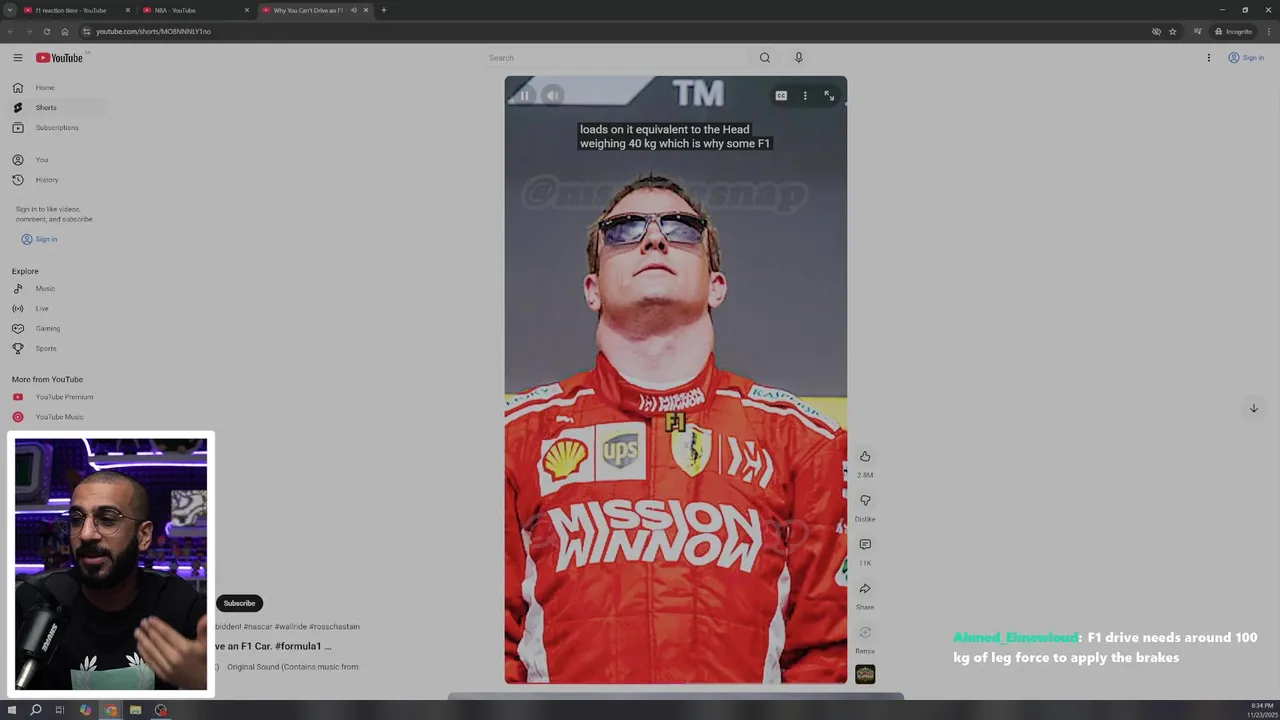Click the search magnifier button

click(765, 57)
